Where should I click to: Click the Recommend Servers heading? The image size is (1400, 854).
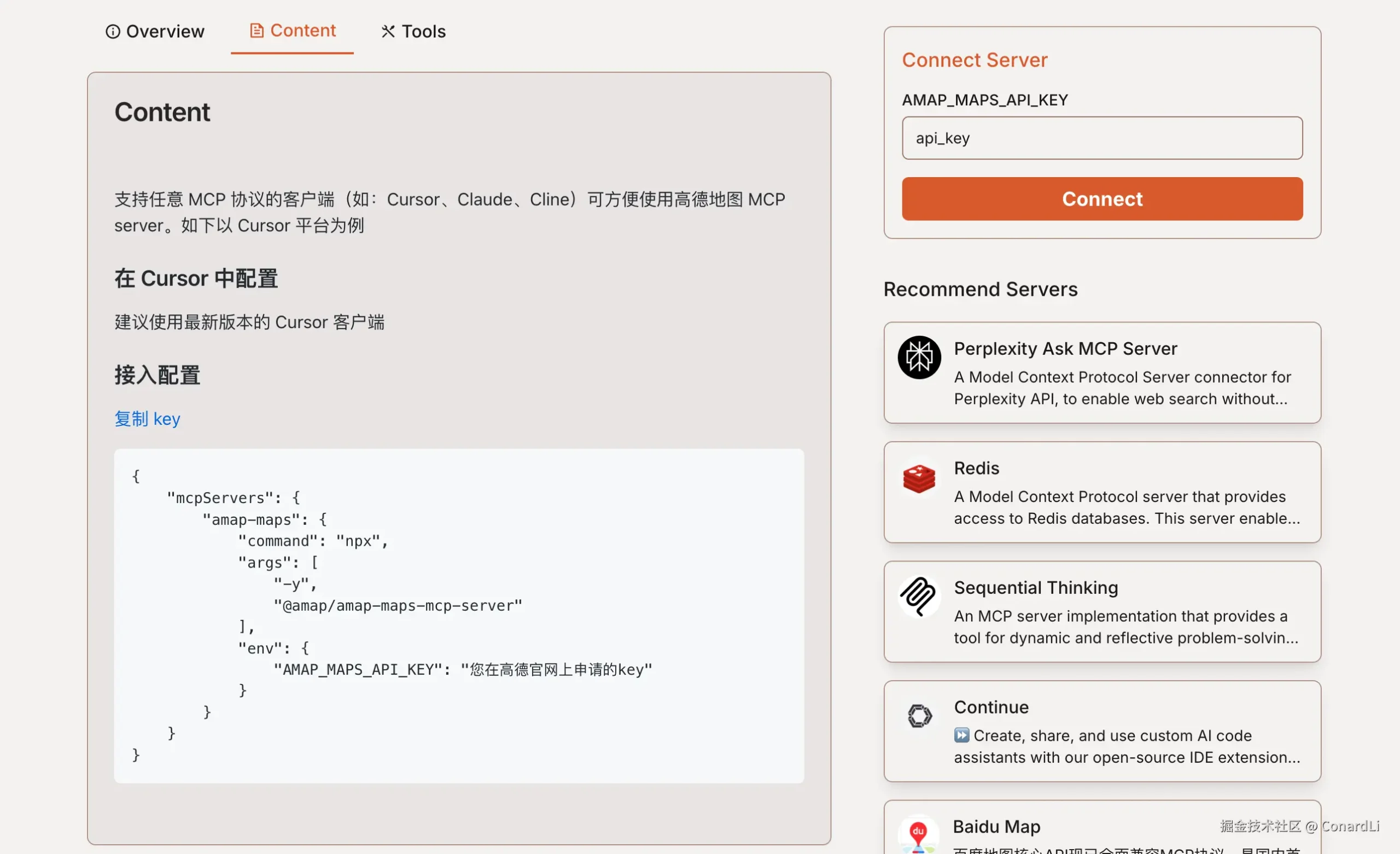pos(980,289)
